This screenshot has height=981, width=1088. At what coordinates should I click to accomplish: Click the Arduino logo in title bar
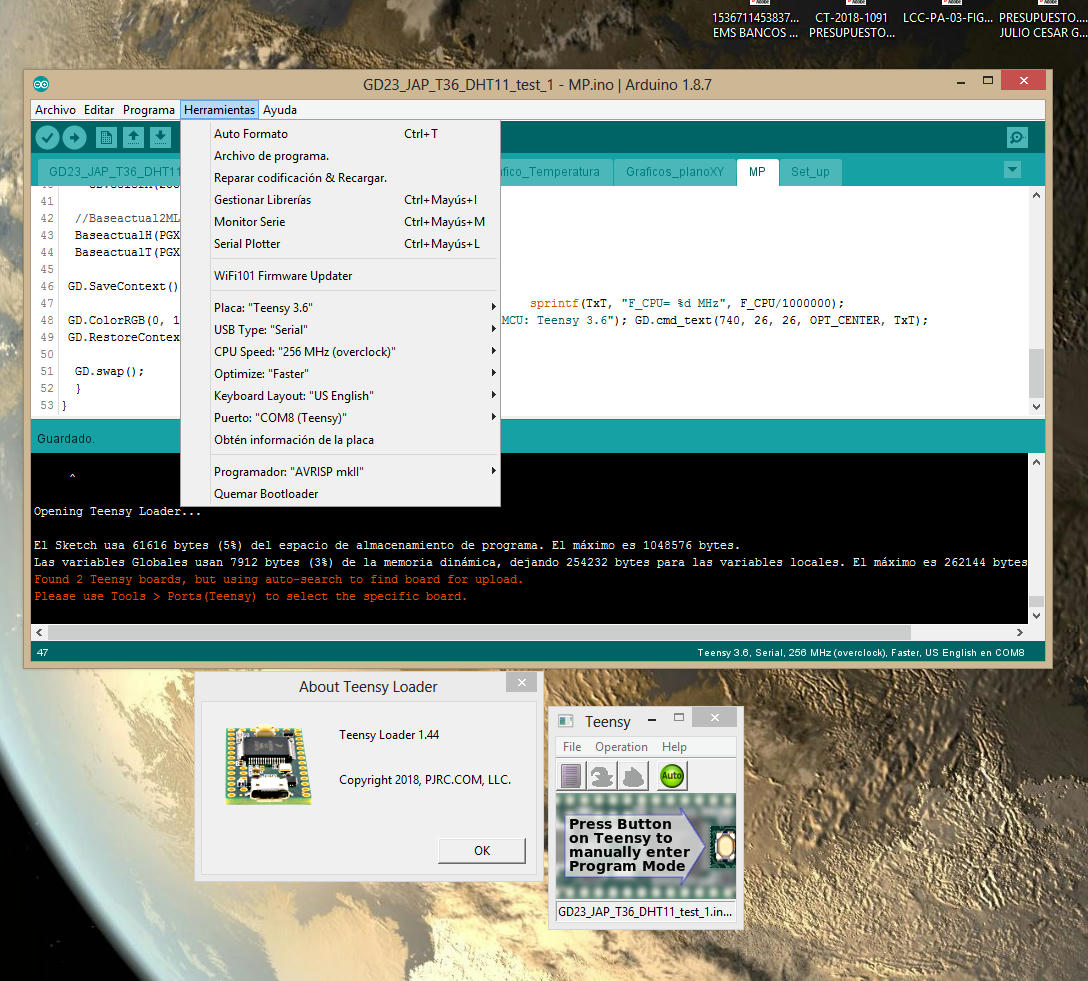[41, 85]
